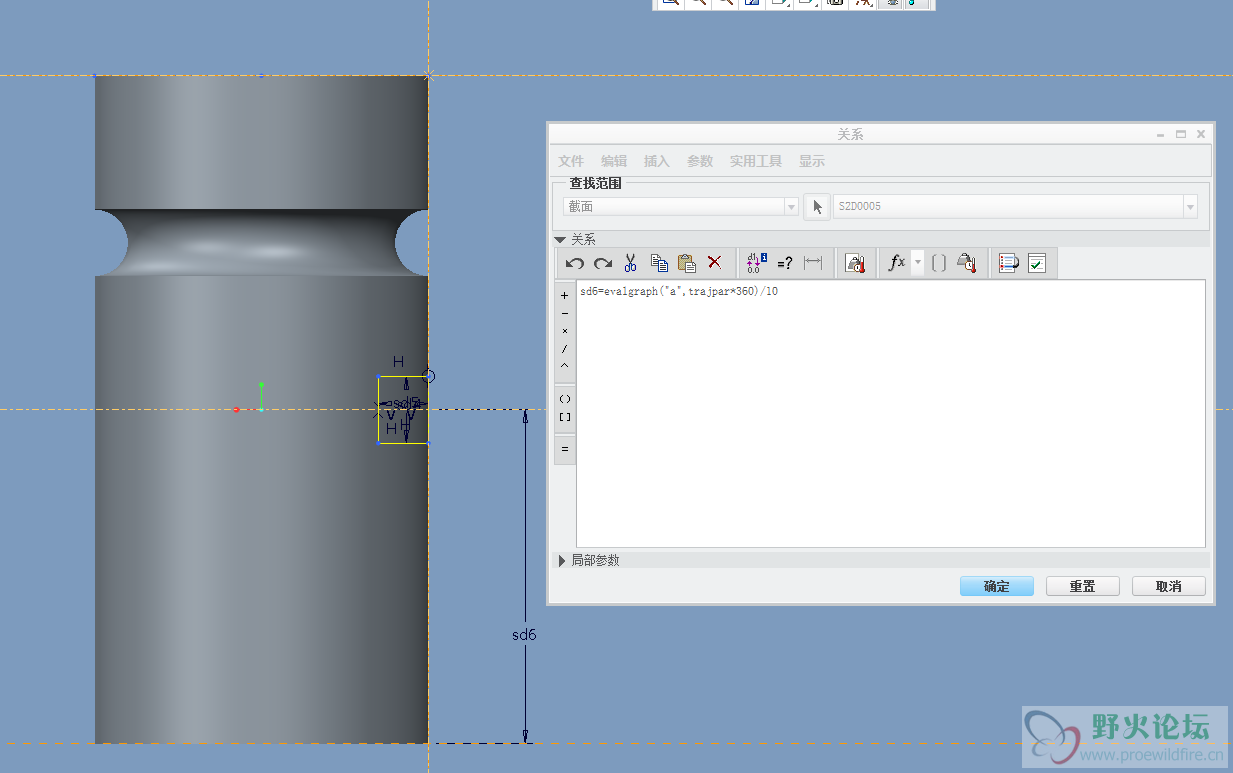This screenshot has height=773, width=1233.
Task: Open the fx function list arrow
Action: coord(918,263)
